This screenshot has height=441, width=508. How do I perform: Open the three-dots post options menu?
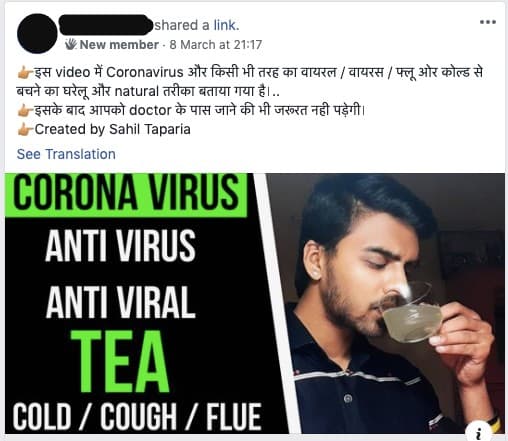click(x=488, y=22)
